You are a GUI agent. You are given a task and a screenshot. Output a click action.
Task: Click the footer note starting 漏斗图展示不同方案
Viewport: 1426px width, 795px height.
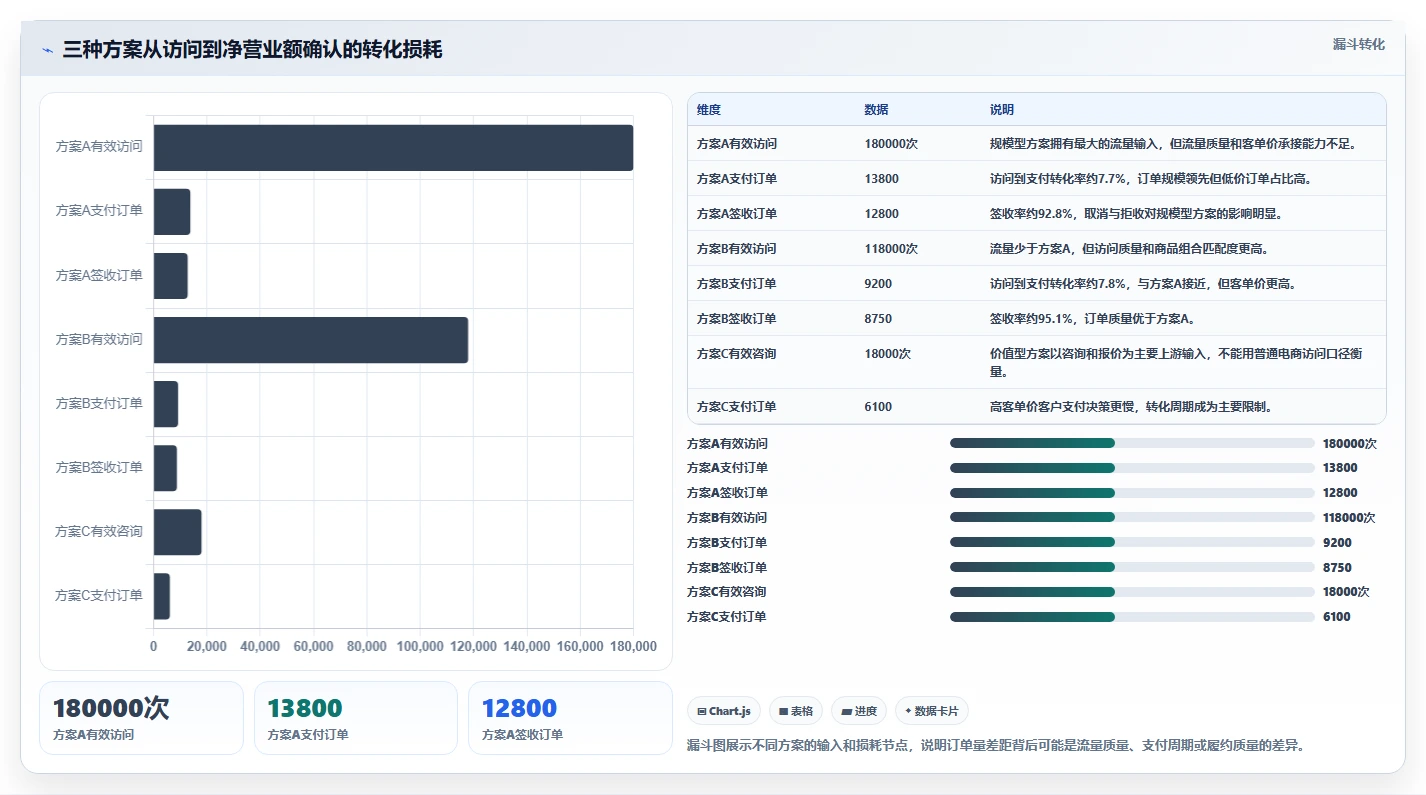pyautogui.click(x=996, y=745)
